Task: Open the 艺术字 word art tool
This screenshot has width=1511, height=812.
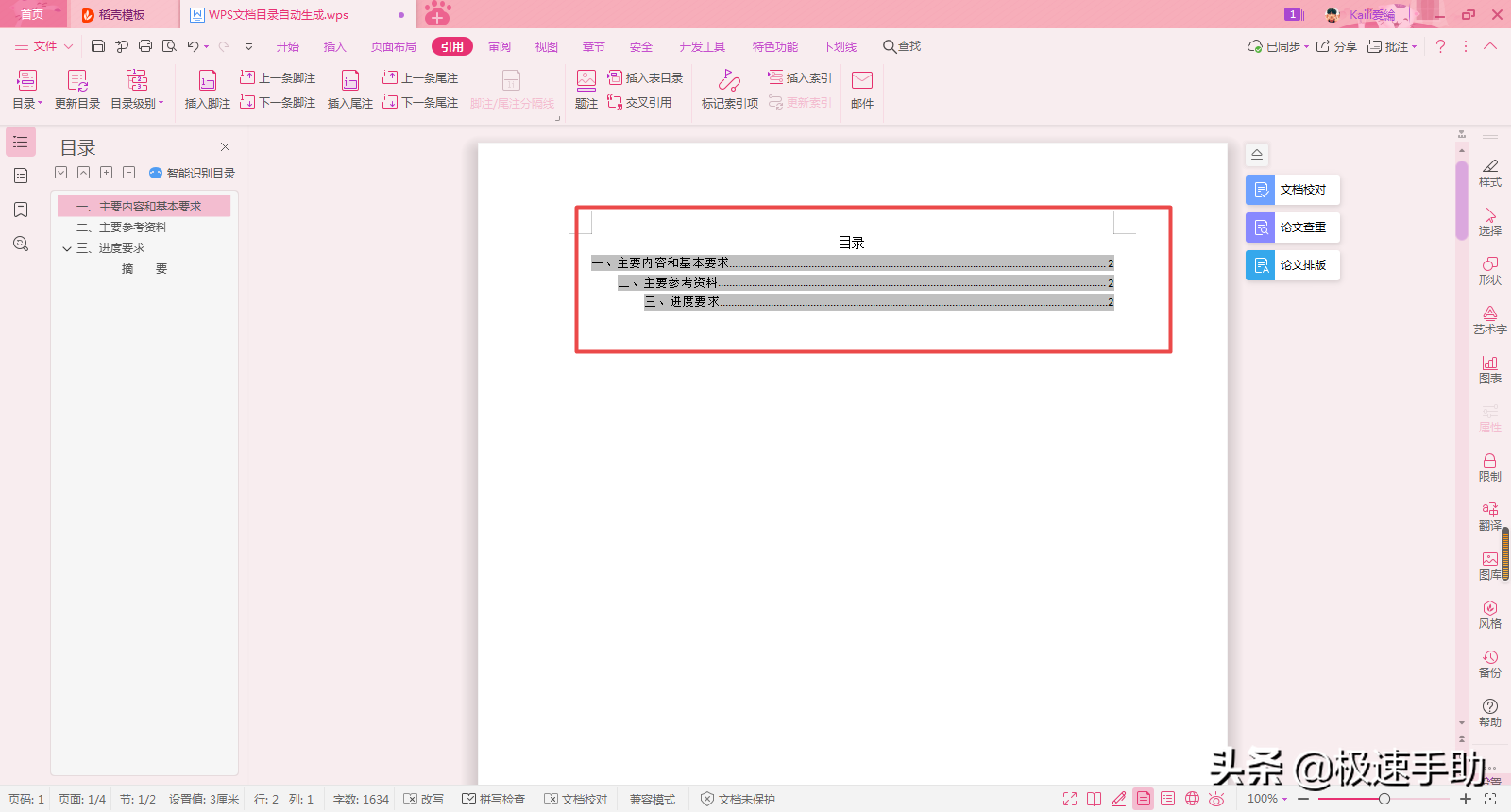Action: point(1490,320)
